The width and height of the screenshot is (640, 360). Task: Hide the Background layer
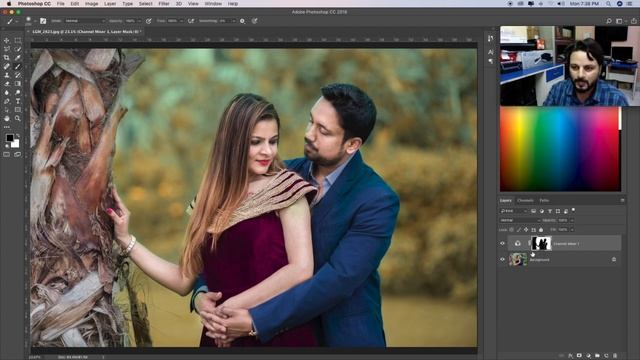[x=502, y=260]
